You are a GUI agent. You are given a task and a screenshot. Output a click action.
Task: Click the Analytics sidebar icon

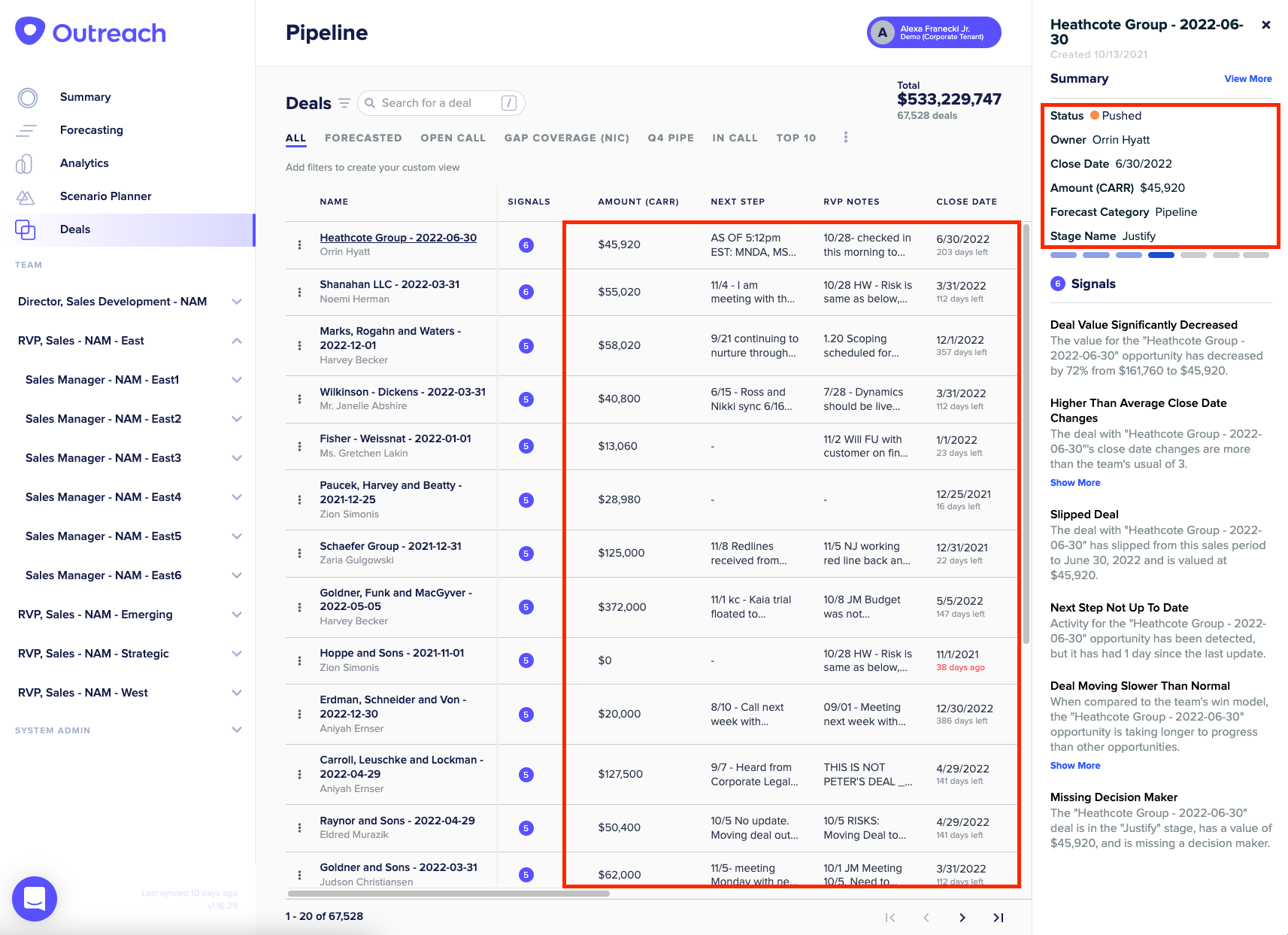click(x=25, y=163)
